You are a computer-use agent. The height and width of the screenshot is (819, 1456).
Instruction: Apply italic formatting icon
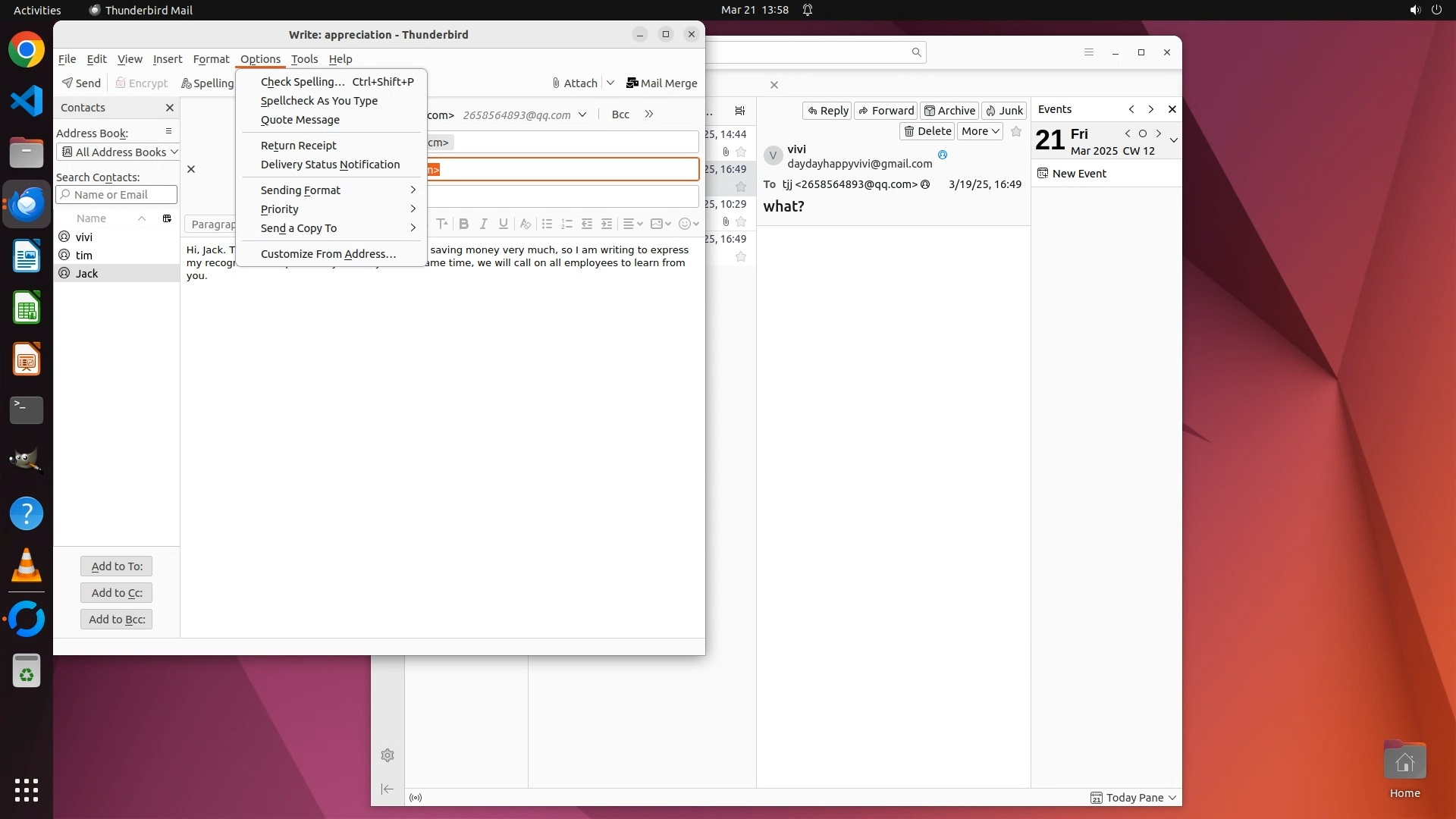click(483, 224)
